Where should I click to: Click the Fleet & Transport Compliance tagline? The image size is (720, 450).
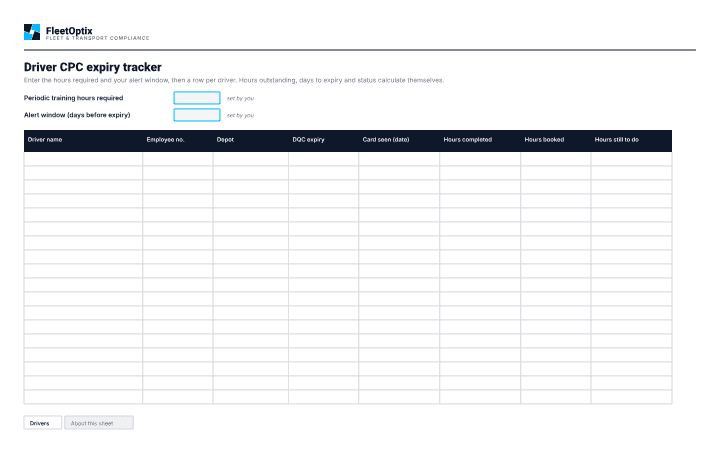pyautogui.click(x=97, y=38)
